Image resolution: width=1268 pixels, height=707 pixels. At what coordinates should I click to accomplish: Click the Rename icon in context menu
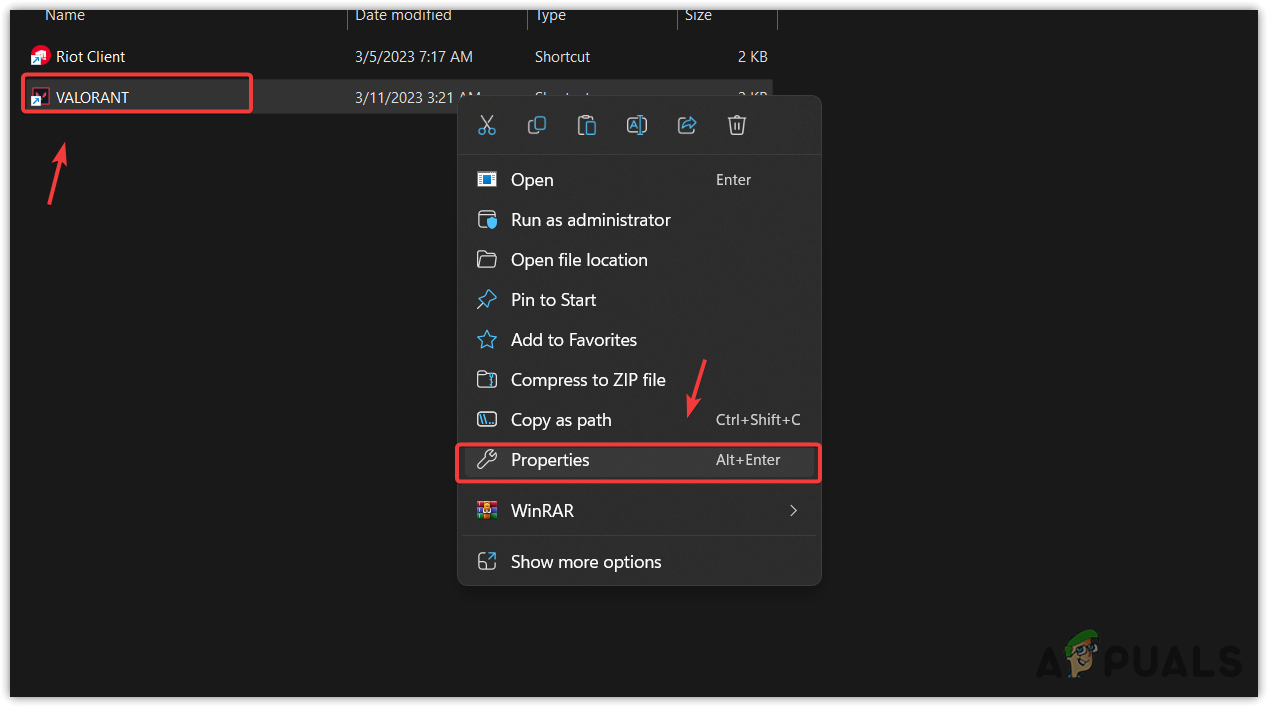(x=637, y=125)
